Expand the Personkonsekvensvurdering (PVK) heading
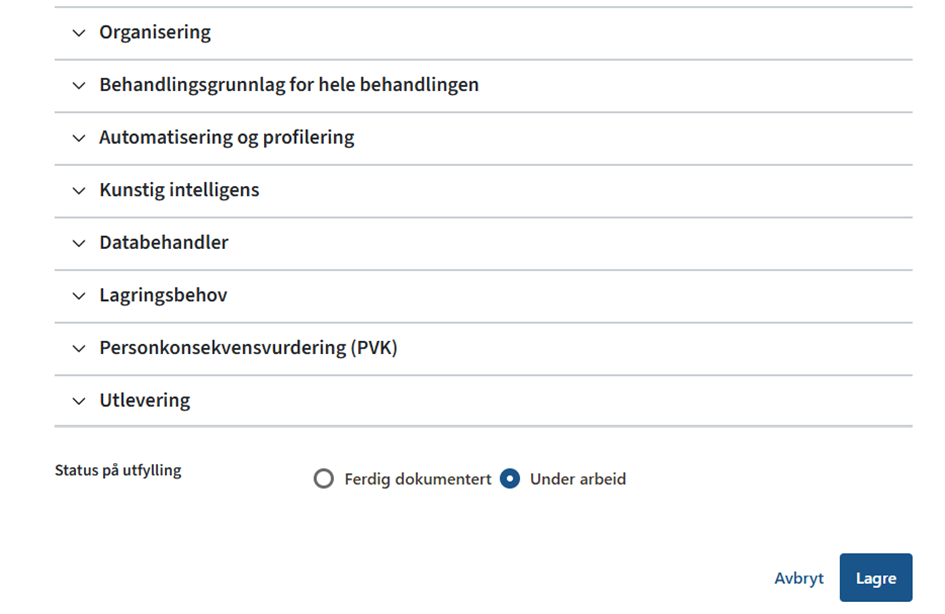The image size is (945, 614). point(249,348)
